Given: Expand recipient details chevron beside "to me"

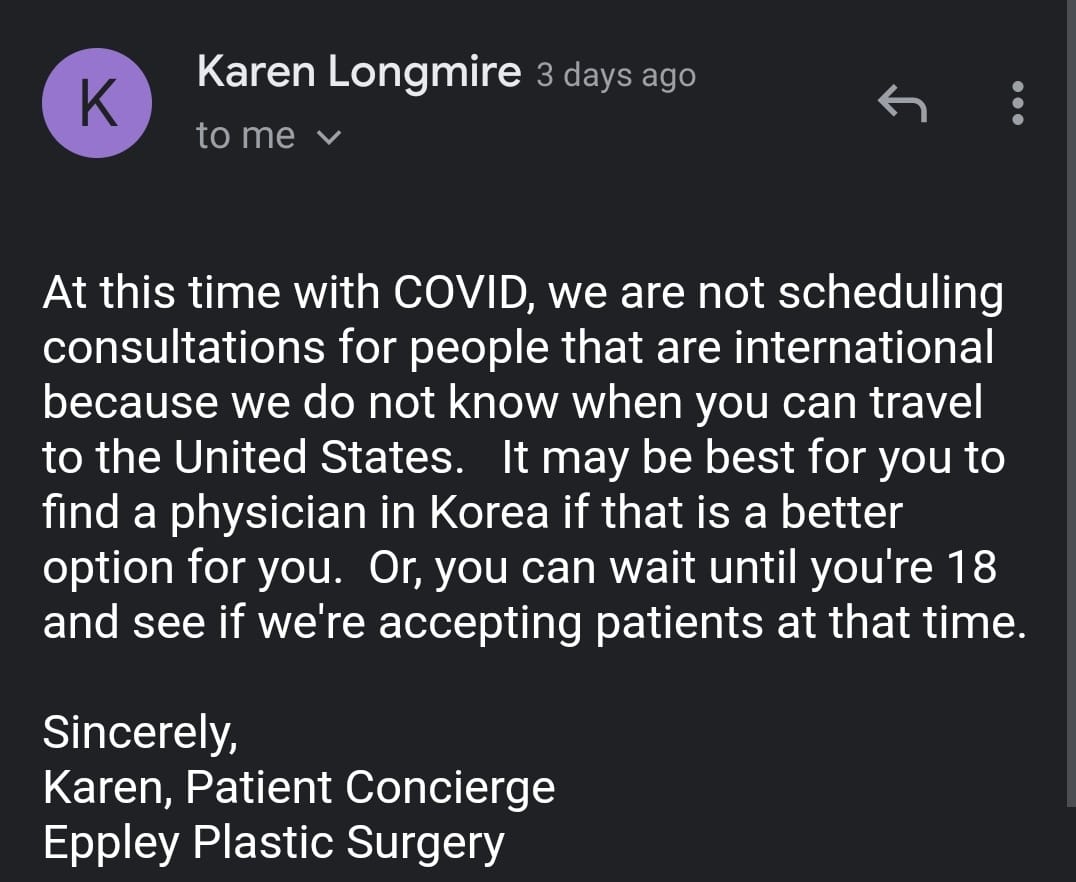Looking at the screenshot, I should 329,137.
